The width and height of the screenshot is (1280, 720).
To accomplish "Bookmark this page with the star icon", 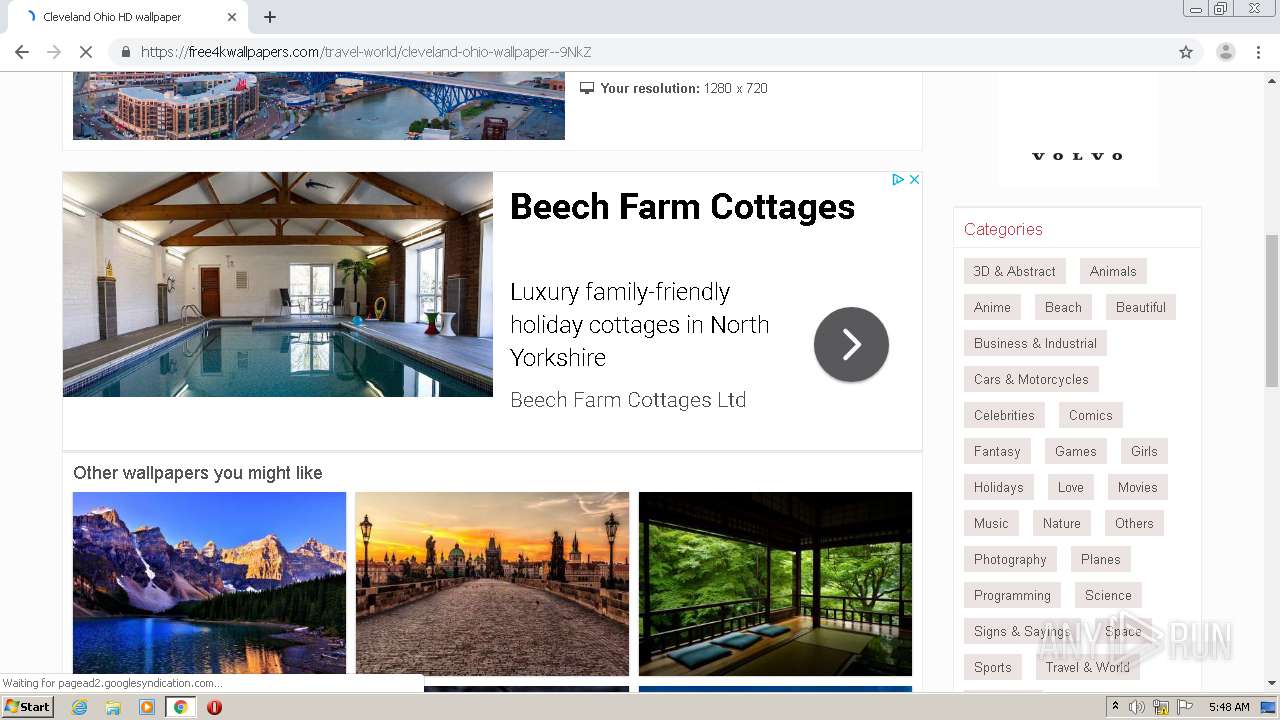I will 1186,52.
